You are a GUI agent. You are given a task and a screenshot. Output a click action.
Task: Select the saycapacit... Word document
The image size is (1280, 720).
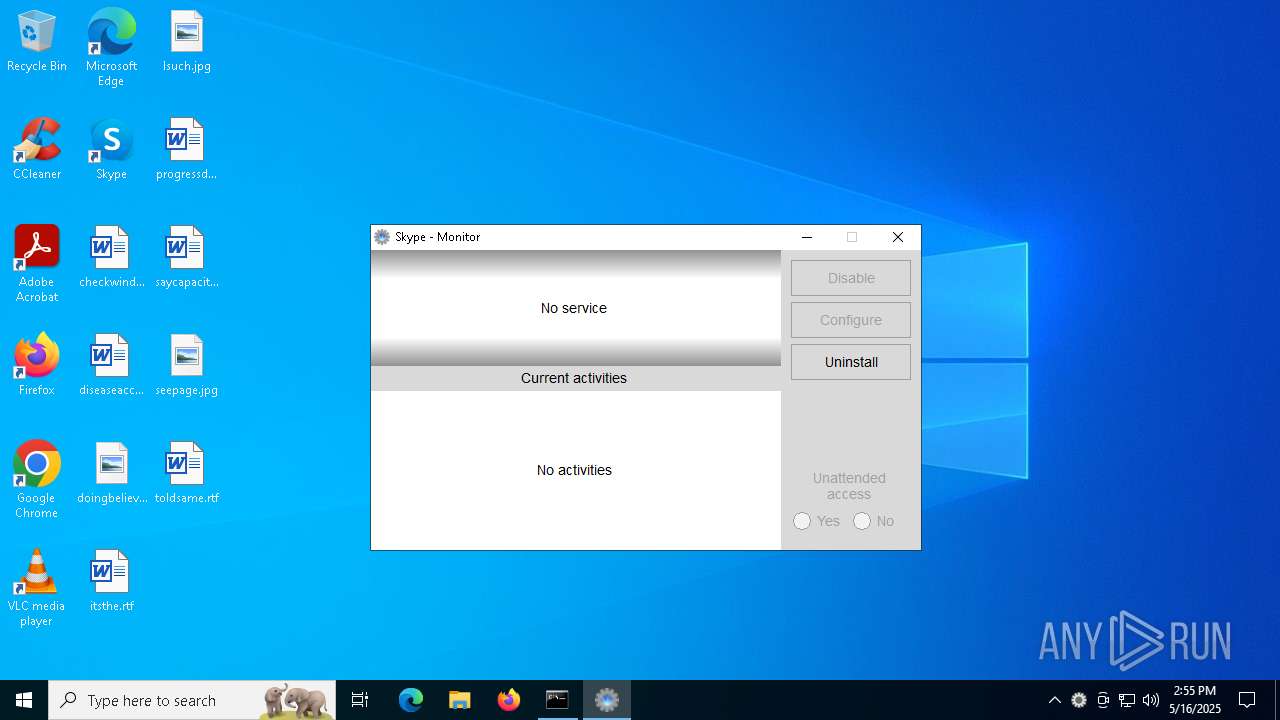click(187, 258)
